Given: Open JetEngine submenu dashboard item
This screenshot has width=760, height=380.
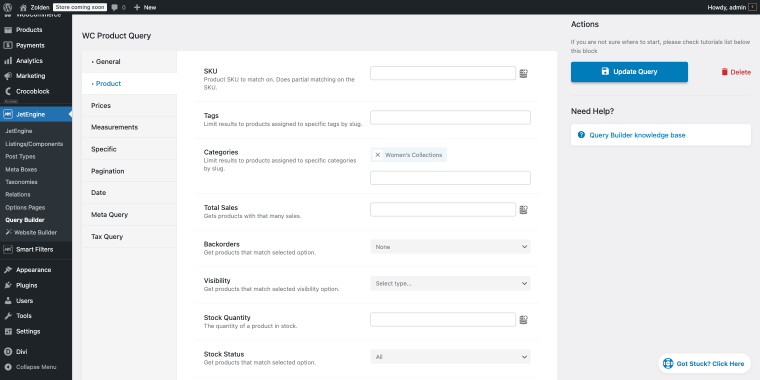Looking at the screenshot, I should 19,131.
